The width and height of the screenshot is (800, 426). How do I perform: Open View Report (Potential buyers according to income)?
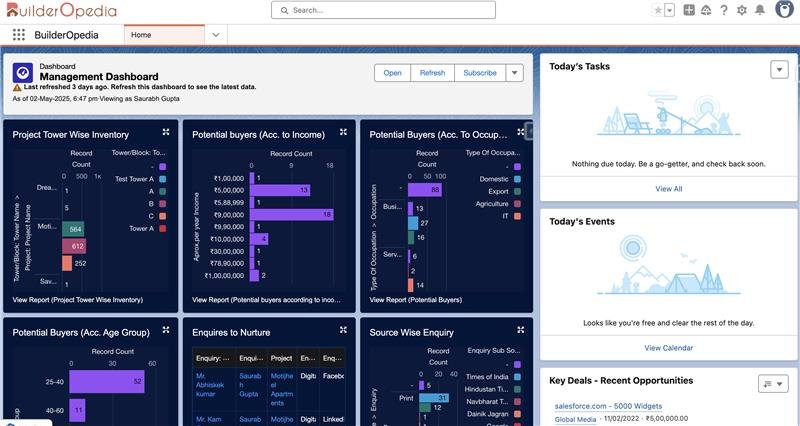pos(266,300)
